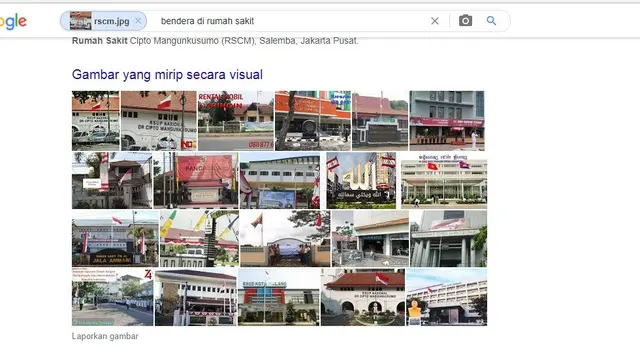
Task: Open the red-roofed building behind dark fence thumbnail
Action: (x=380, y=121)
